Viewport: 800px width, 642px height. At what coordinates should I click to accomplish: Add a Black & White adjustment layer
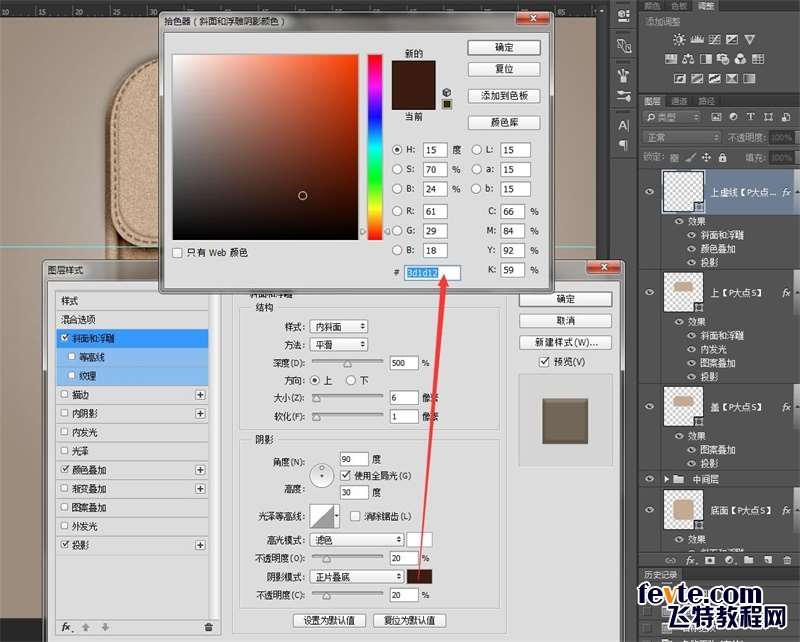706,59
